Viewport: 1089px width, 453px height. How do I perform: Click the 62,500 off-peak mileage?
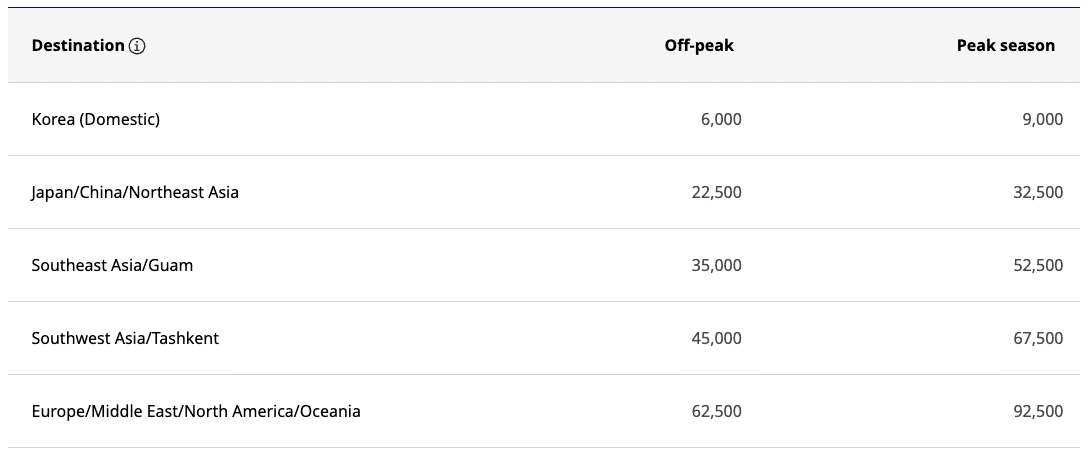716,411
